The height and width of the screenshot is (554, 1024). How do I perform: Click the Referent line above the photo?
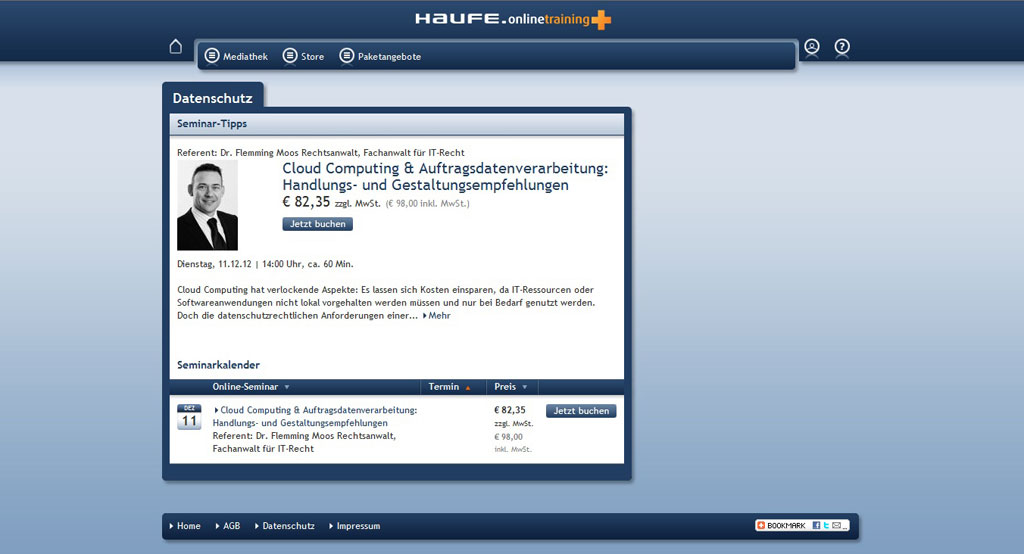click(x=321, y=153)
